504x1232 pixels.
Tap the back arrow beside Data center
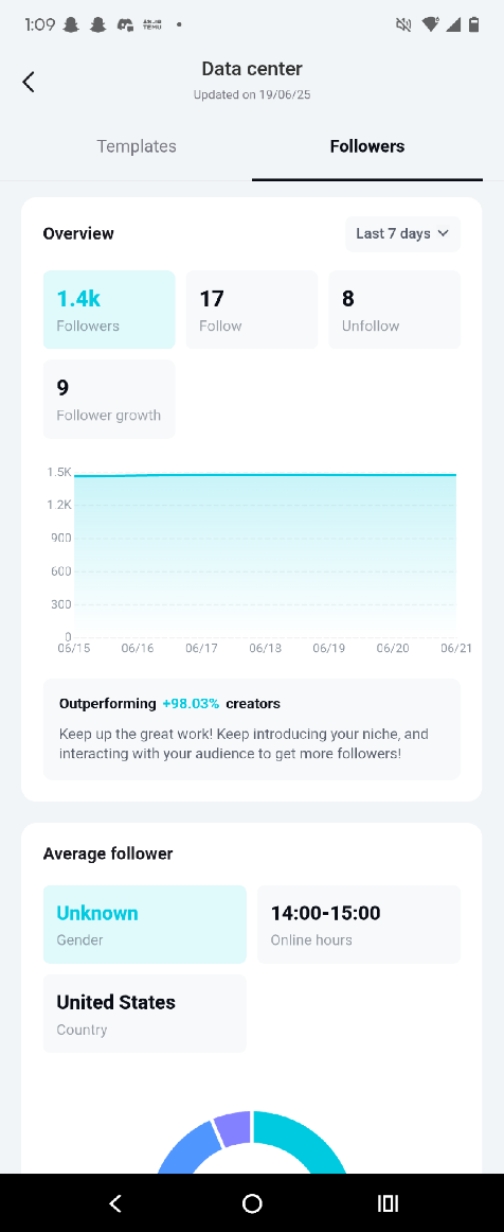tap(29, 82)
